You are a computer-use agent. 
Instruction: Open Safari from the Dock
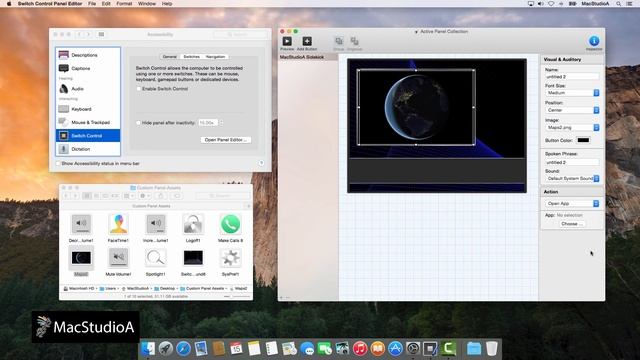(x=183, y=349)
